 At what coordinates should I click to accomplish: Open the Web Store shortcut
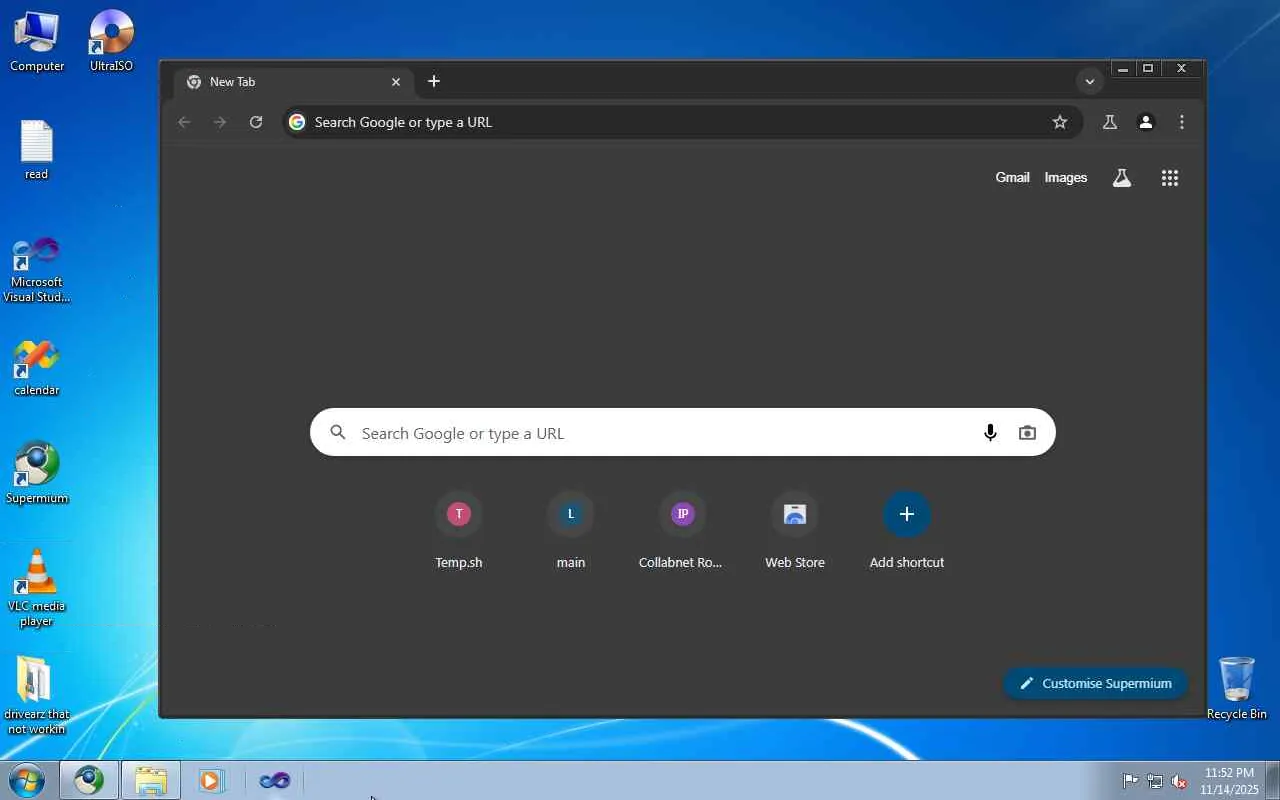pos(795,530)
